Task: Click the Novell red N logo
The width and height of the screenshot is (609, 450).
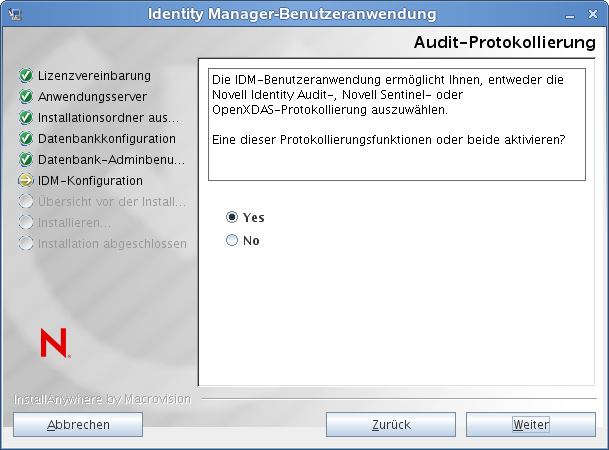Action: tap(53, 343)
